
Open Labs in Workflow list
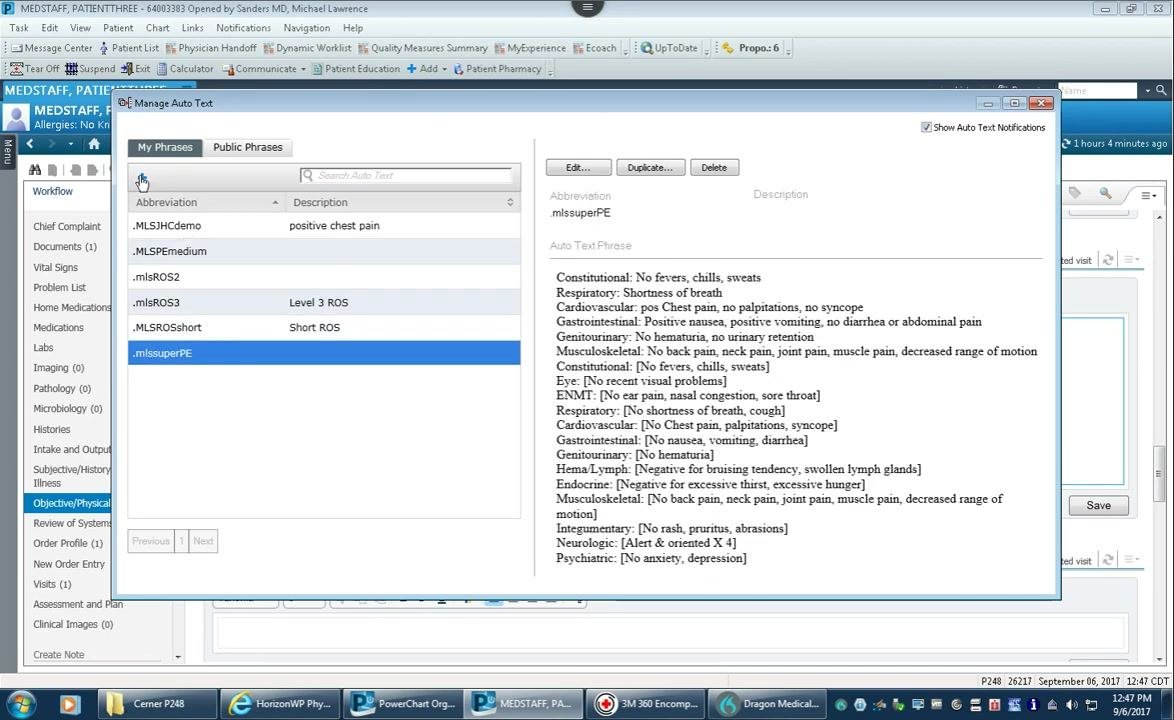(43, 348)
